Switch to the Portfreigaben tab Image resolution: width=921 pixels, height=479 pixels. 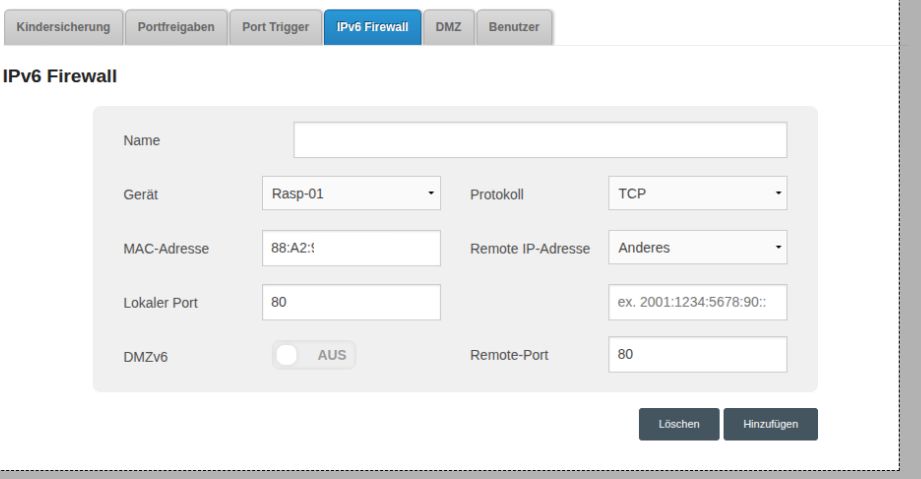click(x=175, y=28)
